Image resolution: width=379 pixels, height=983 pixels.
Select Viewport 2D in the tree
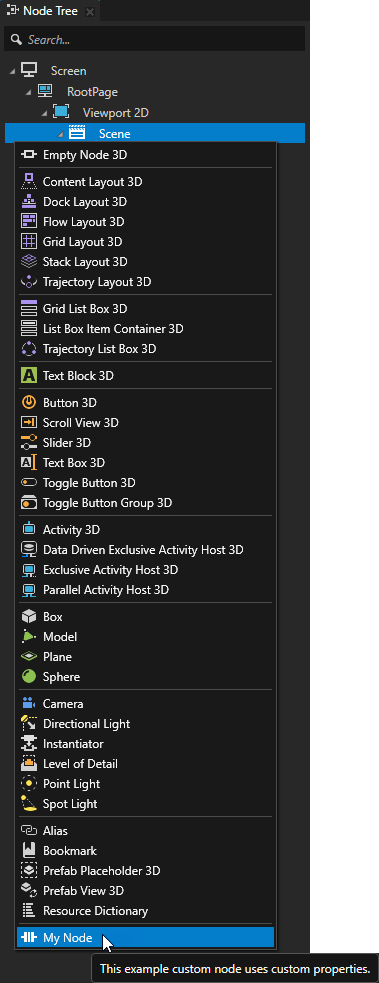115,113
